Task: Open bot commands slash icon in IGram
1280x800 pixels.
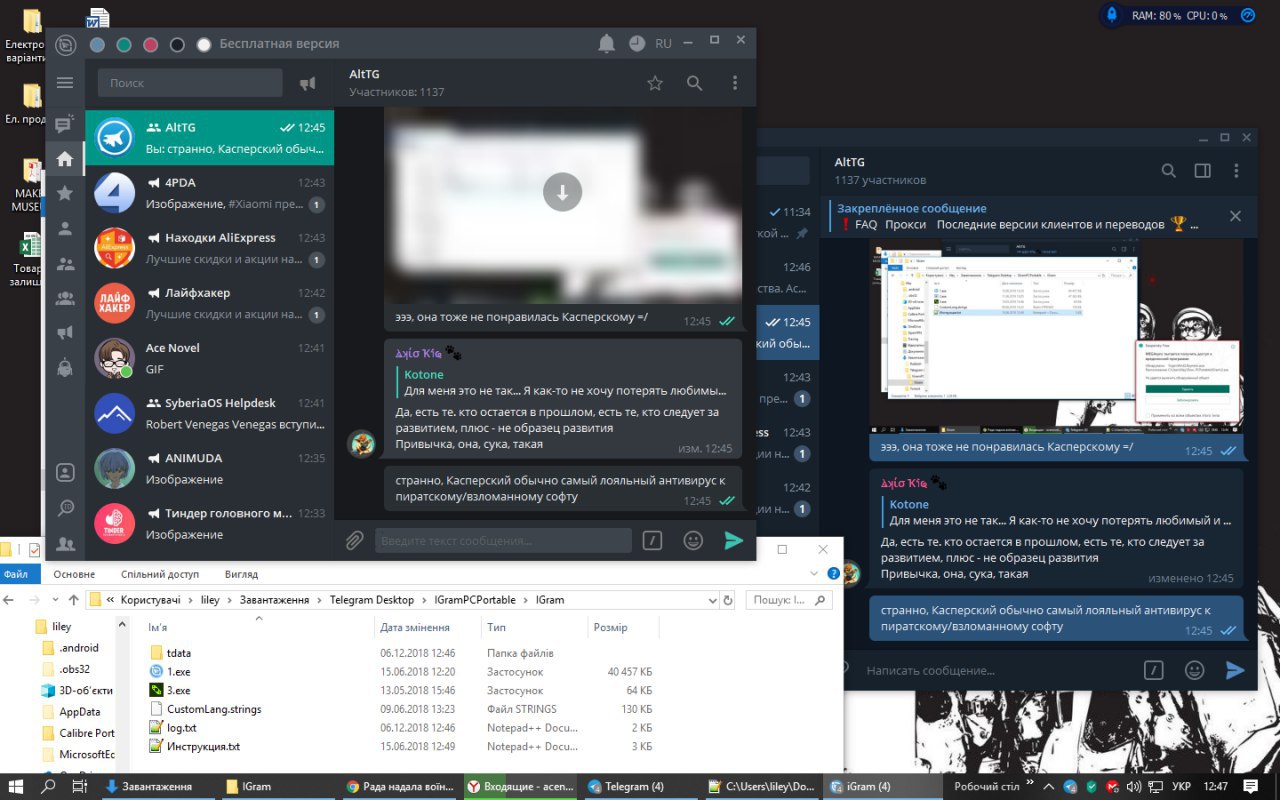Action: (652, 541)
